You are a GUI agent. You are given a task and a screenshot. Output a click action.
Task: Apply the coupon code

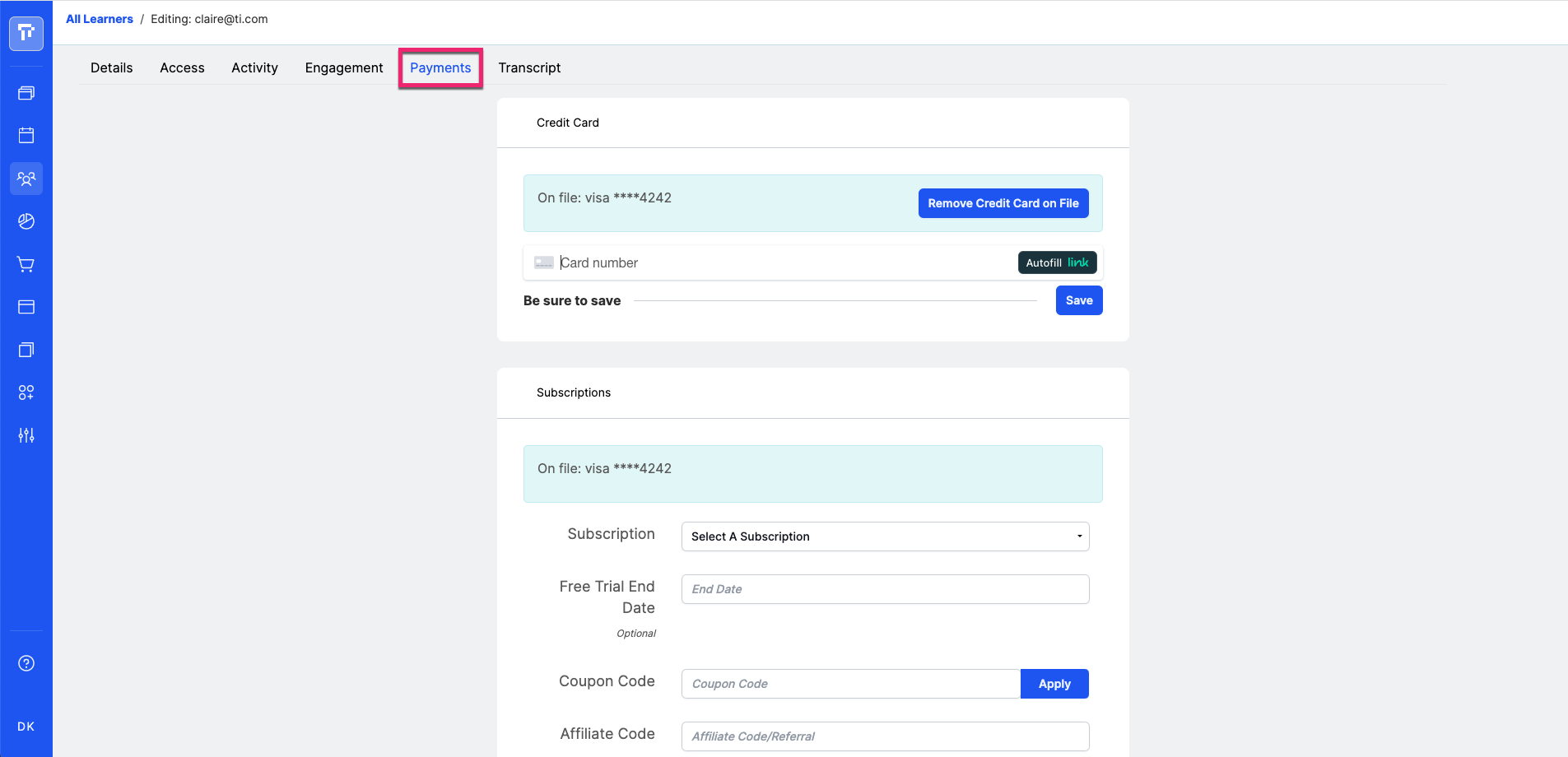tap(1054, 684)
